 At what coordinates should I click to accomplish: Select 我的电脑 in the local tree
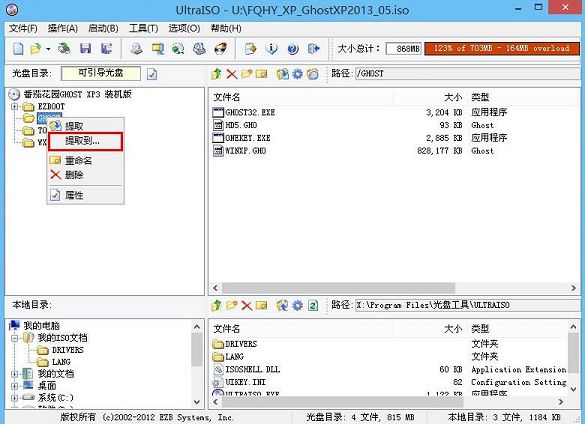pyautogui.click(x=41, y=326)
